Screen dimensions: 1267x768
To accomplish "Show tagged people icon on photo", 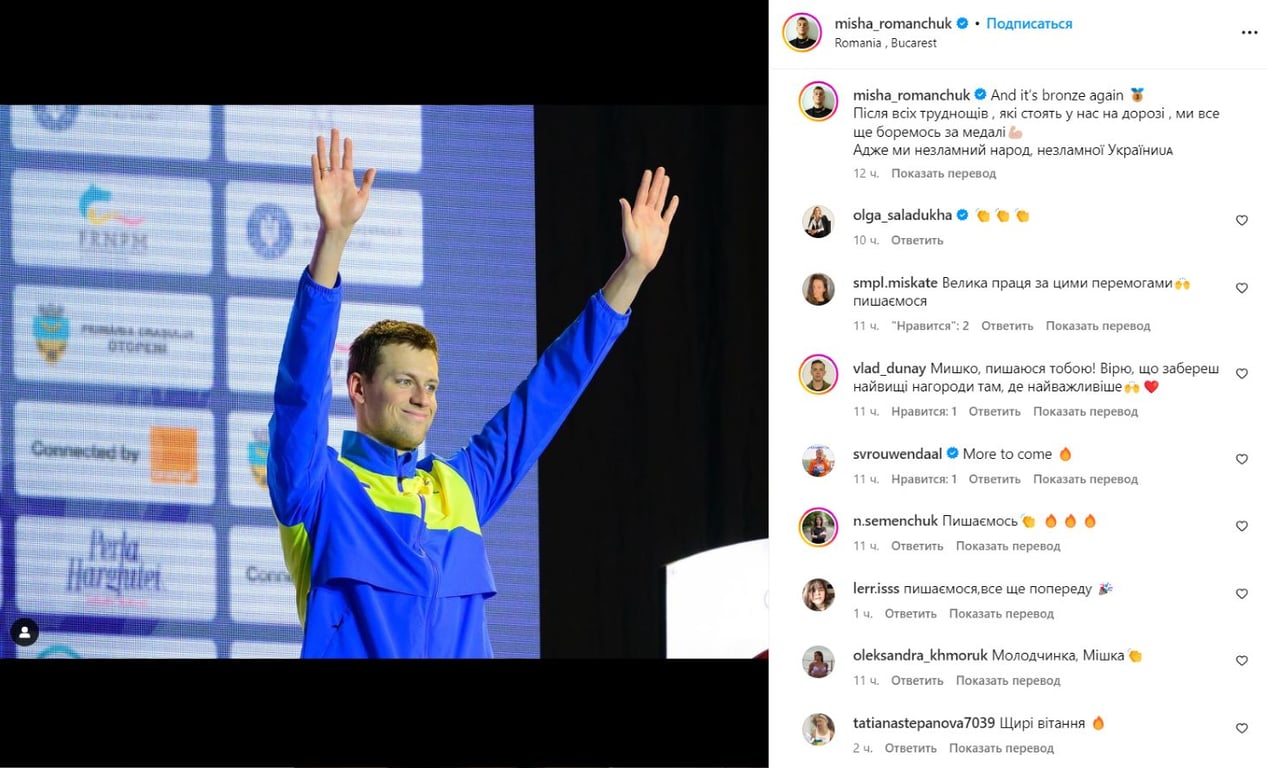I will click(24, 632).
